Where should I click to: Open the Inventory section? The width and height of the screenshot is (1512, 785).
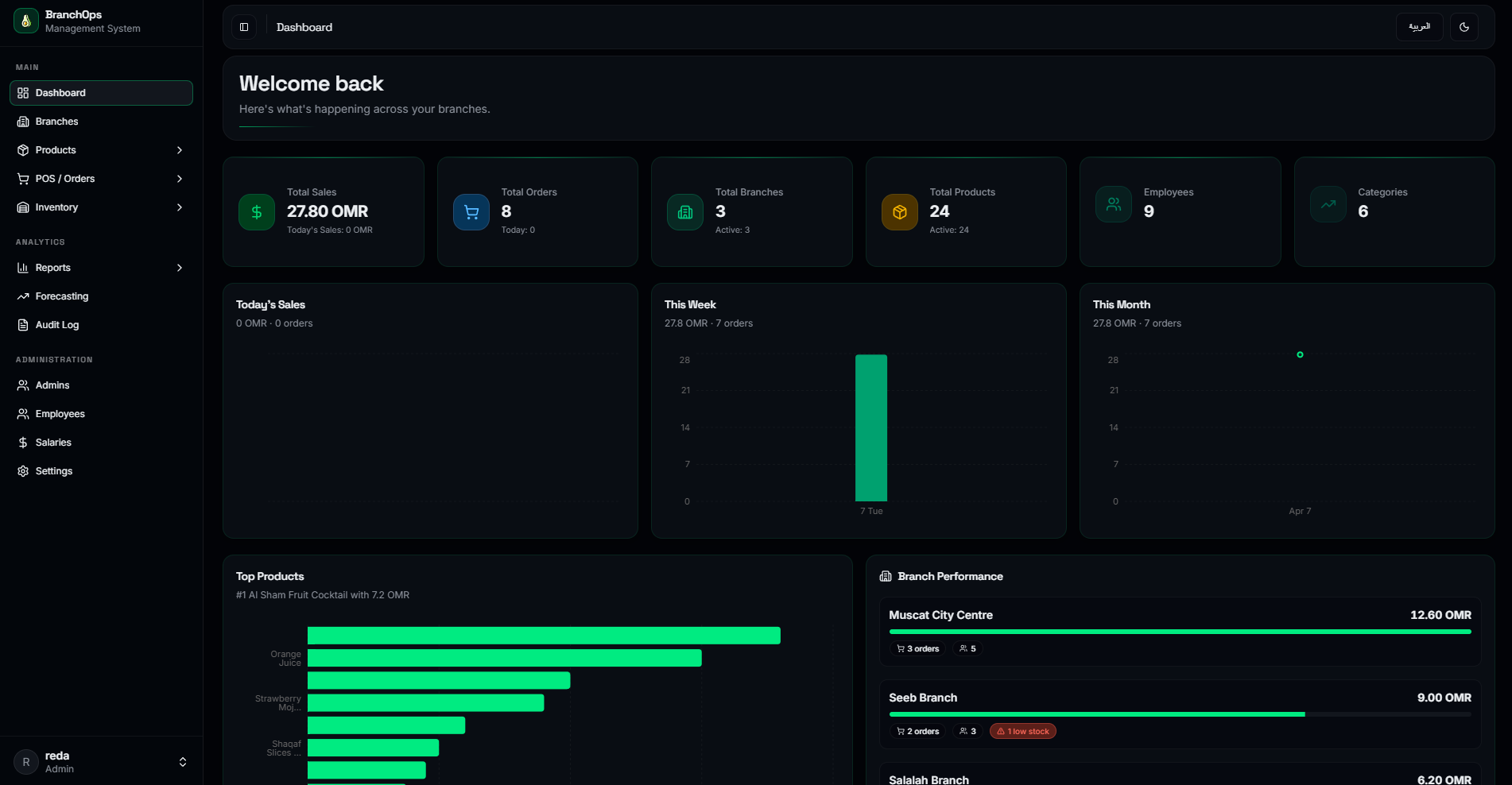point(101,207)
